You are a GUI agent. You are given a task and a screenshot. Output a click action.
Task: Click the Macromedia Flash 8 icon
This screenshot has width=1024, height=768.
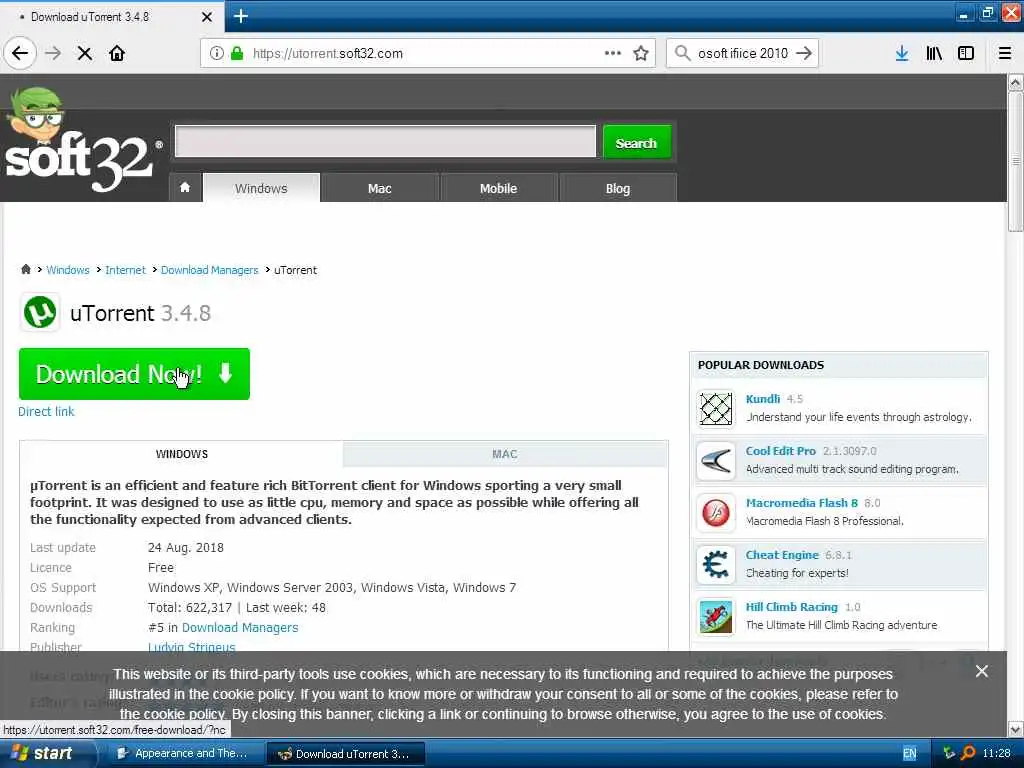click(716, 513)
